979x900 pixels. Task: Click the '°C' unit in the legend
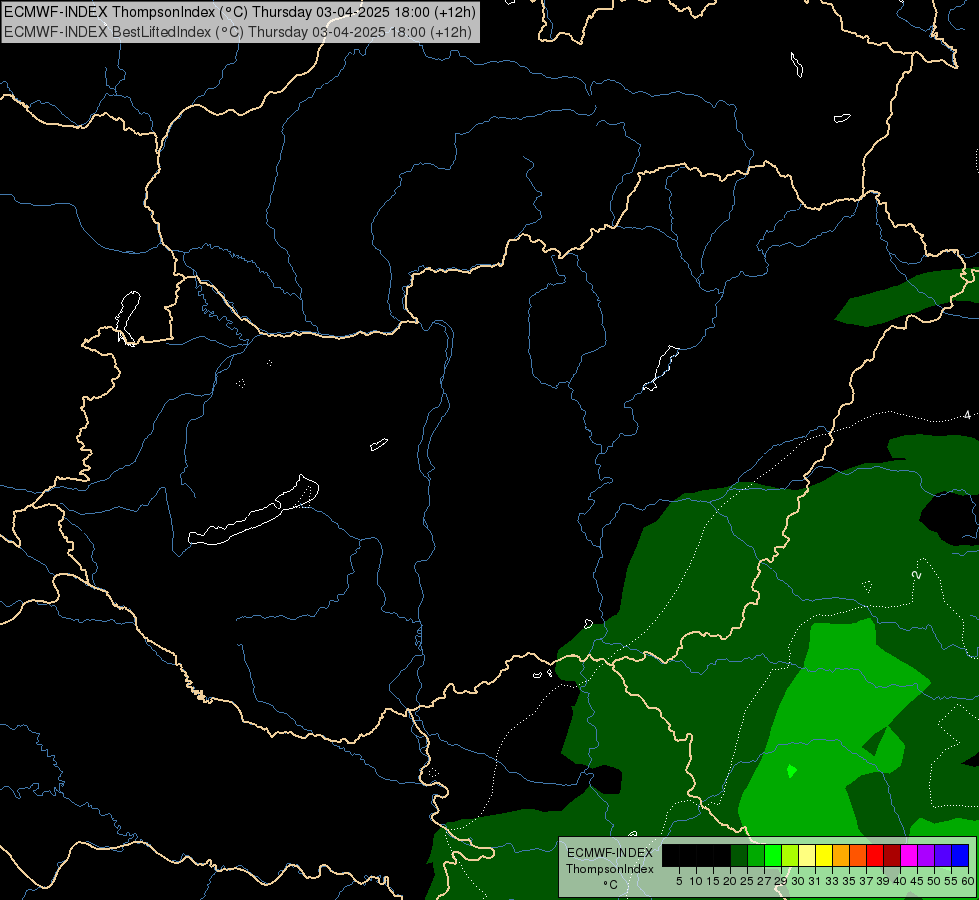coord(610,885)
